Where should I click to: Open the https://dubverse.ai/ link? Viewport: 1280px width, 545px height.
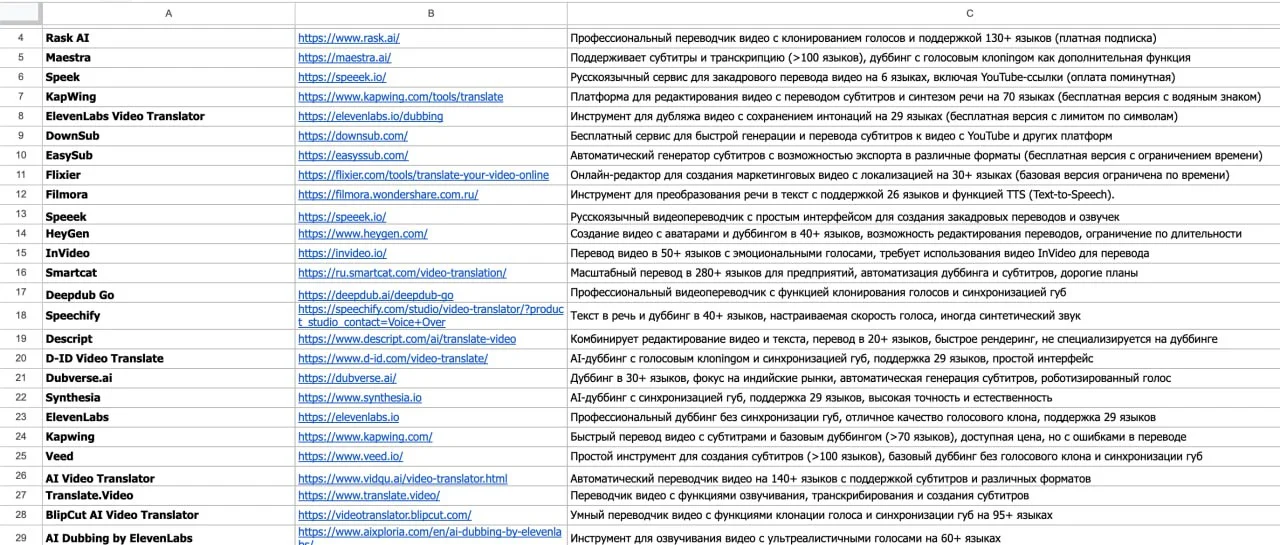pyautogui.click(x=347, y=378)
